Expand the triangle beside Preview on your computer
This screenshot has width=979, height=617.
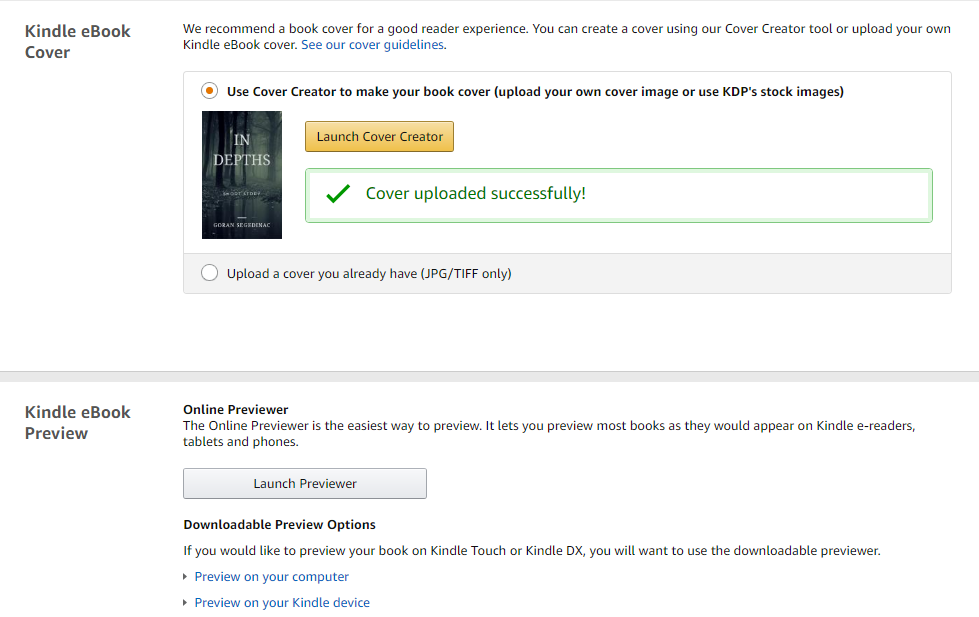(185, 577)
